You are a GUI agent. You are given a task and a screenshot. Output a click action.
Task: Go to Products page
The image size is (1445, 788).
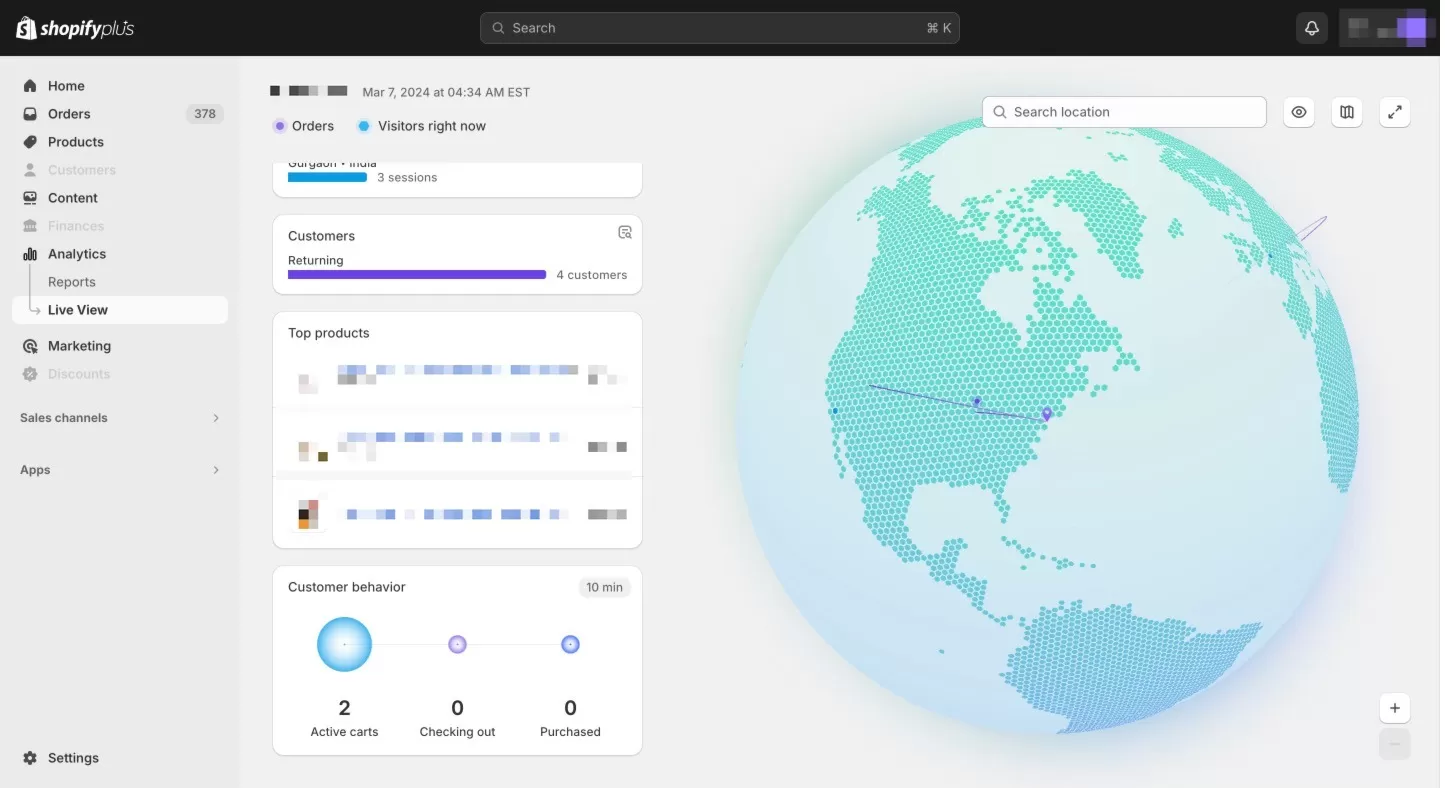(76, 142)
